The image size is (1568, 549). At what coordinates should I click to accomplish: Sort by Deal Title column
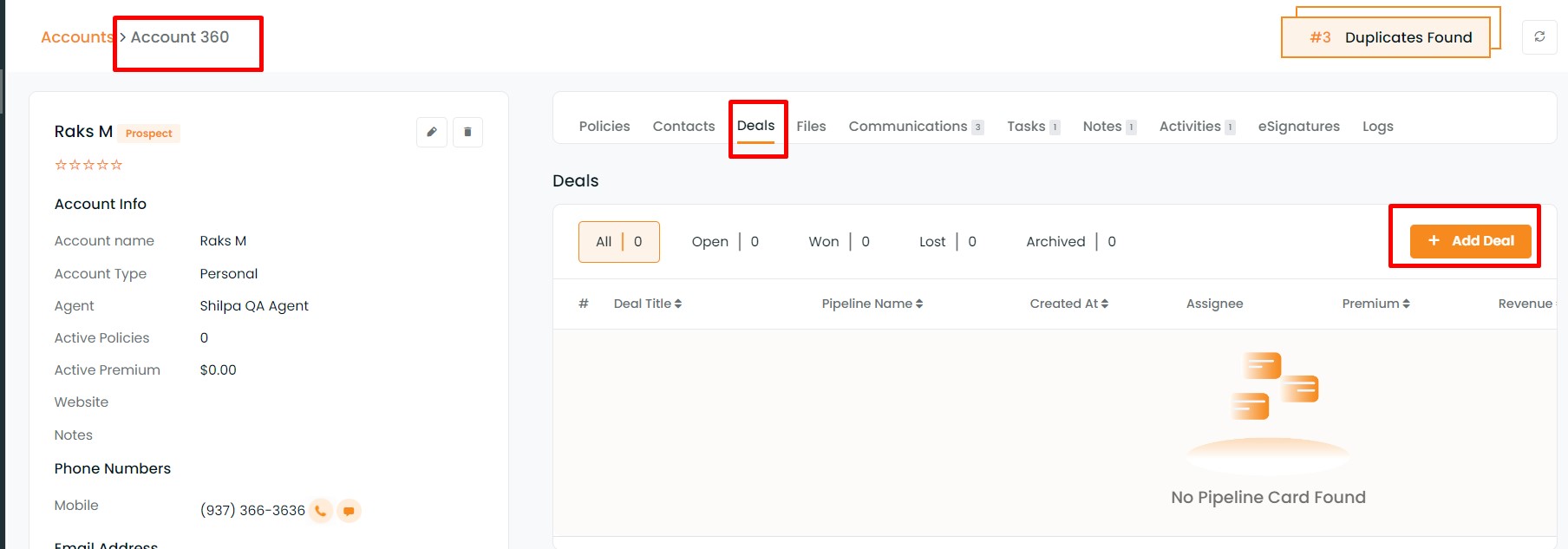pyautogui.click(x=648, y=304)
